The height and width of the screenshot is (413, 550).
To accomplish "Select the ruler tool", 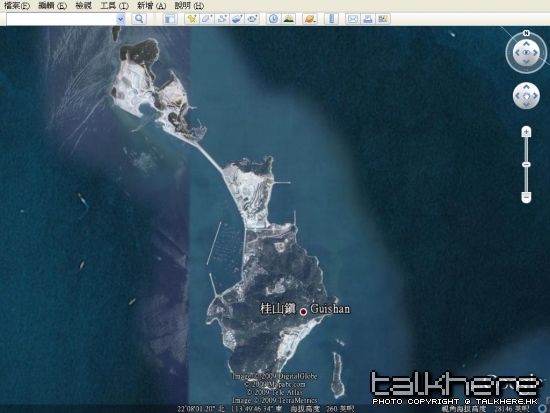I will tap(331, 19).
